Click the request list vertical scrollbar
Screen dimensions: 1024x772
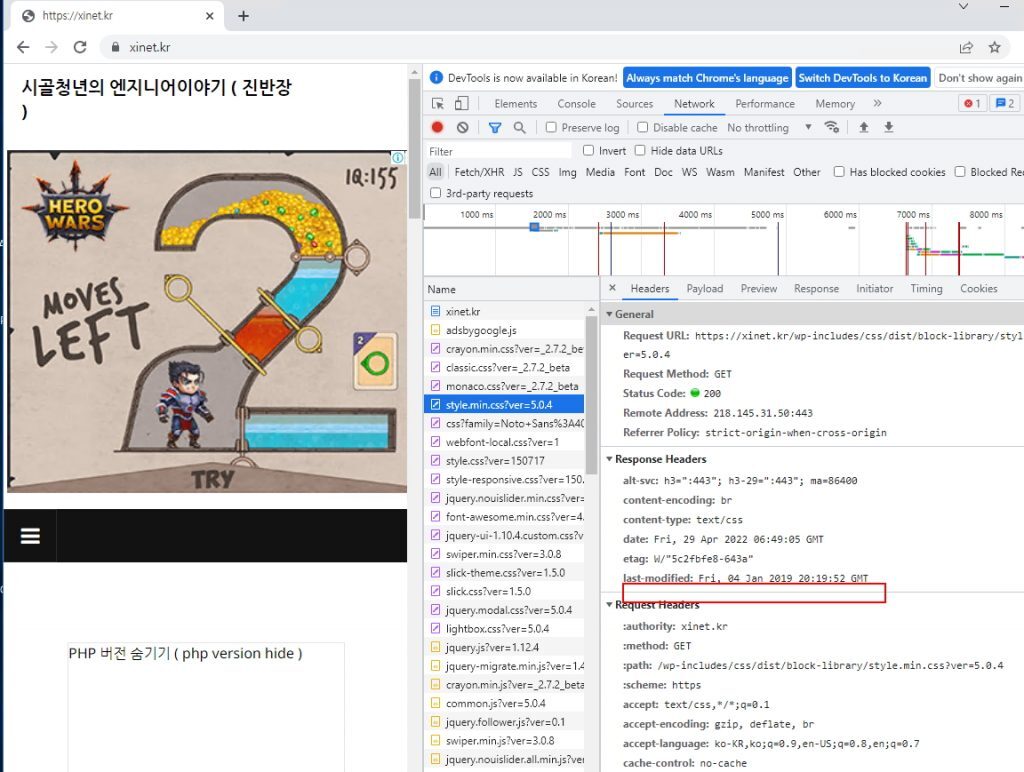591,395
